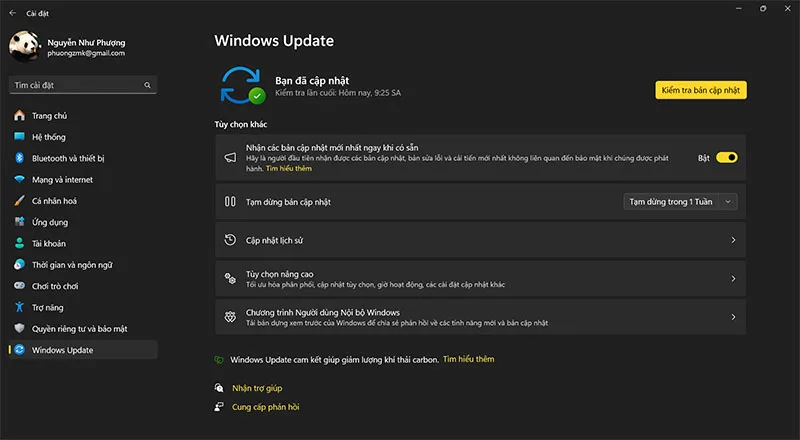This screenshot has height=440, width=800.
Task: Click the email phuongzmk@gmail.com
Action: [x=86, y=53]
